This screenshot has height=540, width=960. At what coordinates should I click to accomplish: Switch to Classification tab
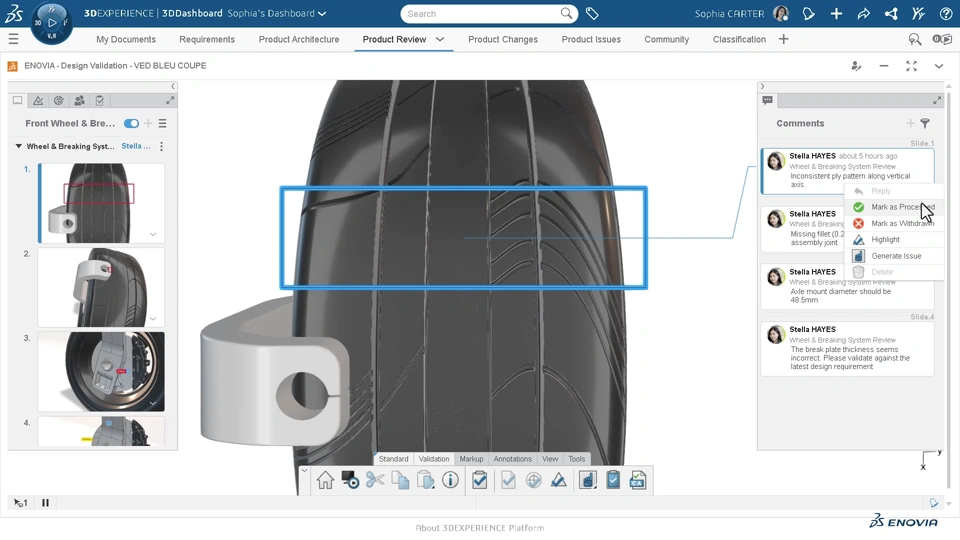pos(739,39)
